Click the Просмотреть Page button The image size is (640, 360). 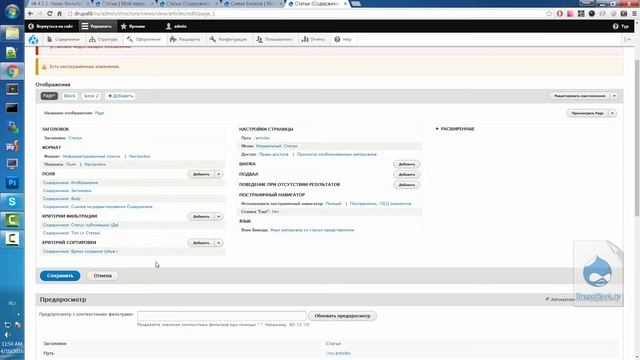point(587,113)
